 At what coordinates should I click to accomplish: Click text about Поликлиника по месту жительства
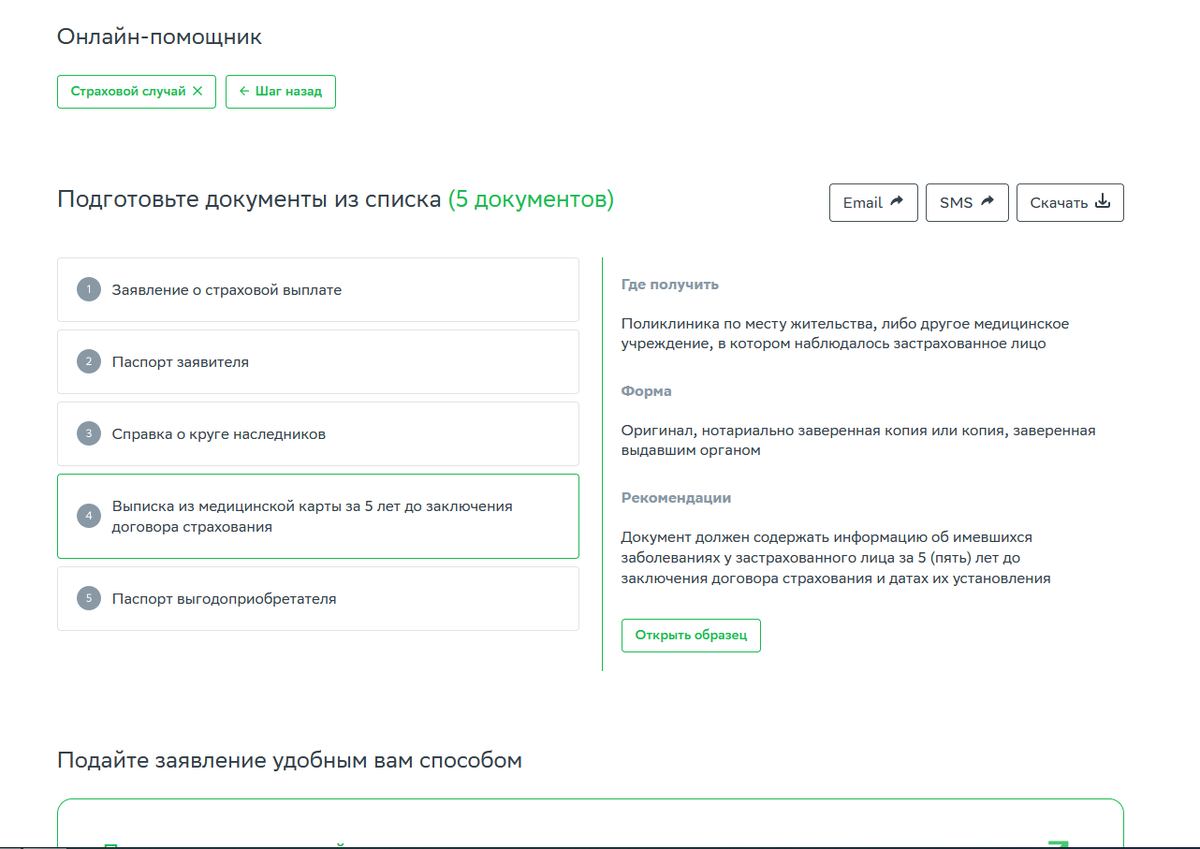coord(845,333)
